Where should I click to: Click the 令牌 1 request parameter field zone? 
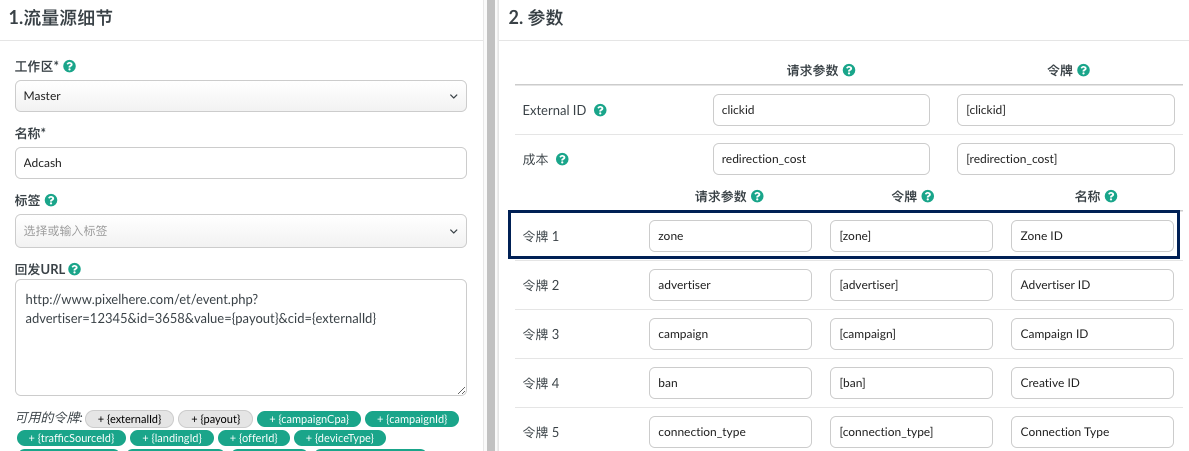(x=730, y=236)
